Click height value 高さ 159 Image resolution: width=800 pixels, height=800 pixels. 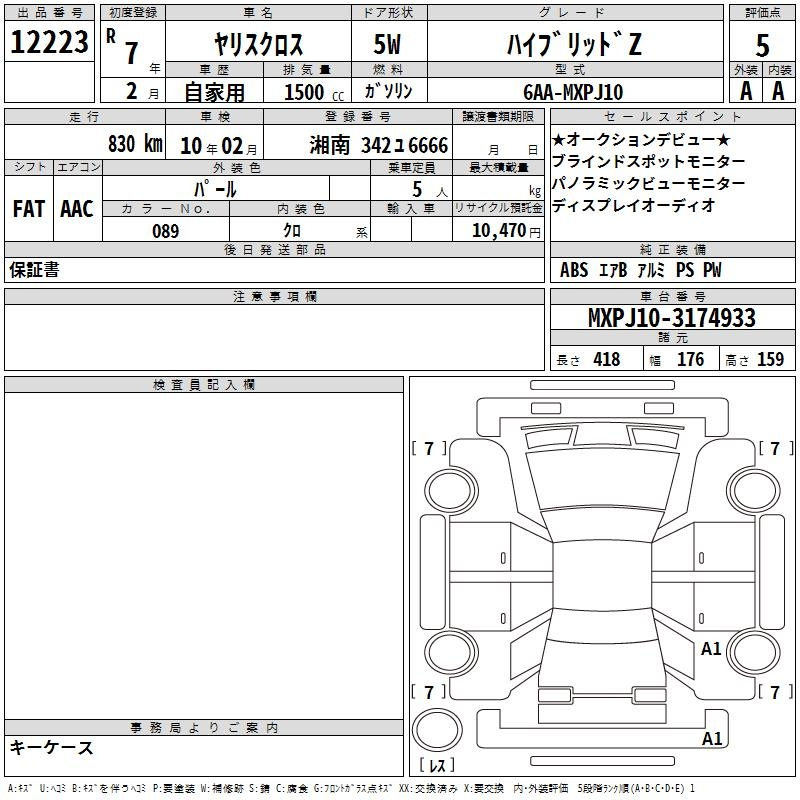[x=755, y=359]
